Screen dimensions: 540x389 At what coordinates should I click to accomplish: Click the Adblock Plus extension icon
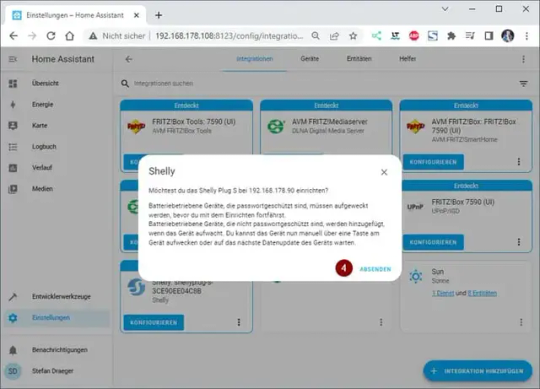click(414, 36)
